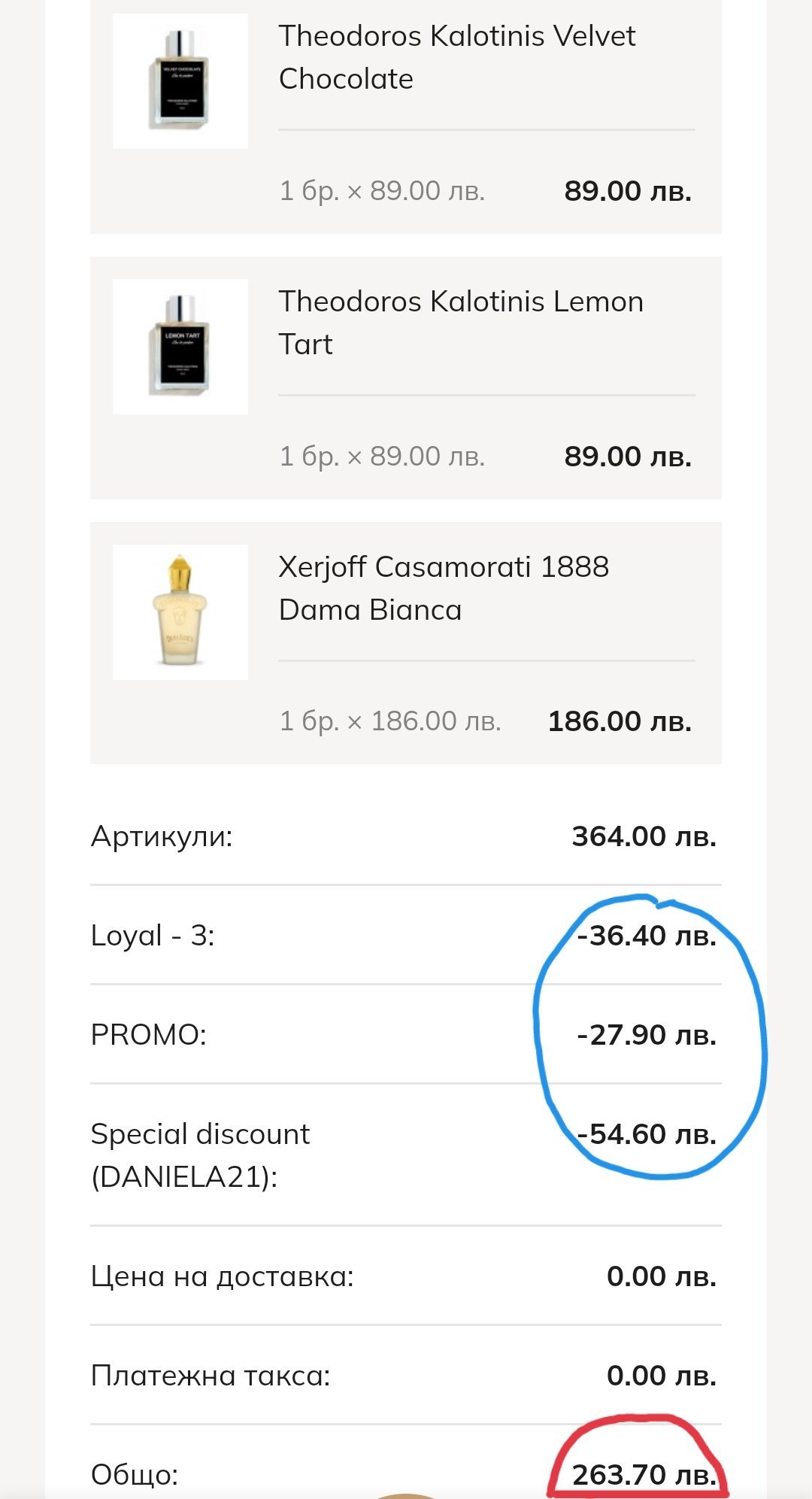Tap Theodoros Kalotinis Lemon Tart title
This screenshot has height=1499, width=812.
point(460,323)
